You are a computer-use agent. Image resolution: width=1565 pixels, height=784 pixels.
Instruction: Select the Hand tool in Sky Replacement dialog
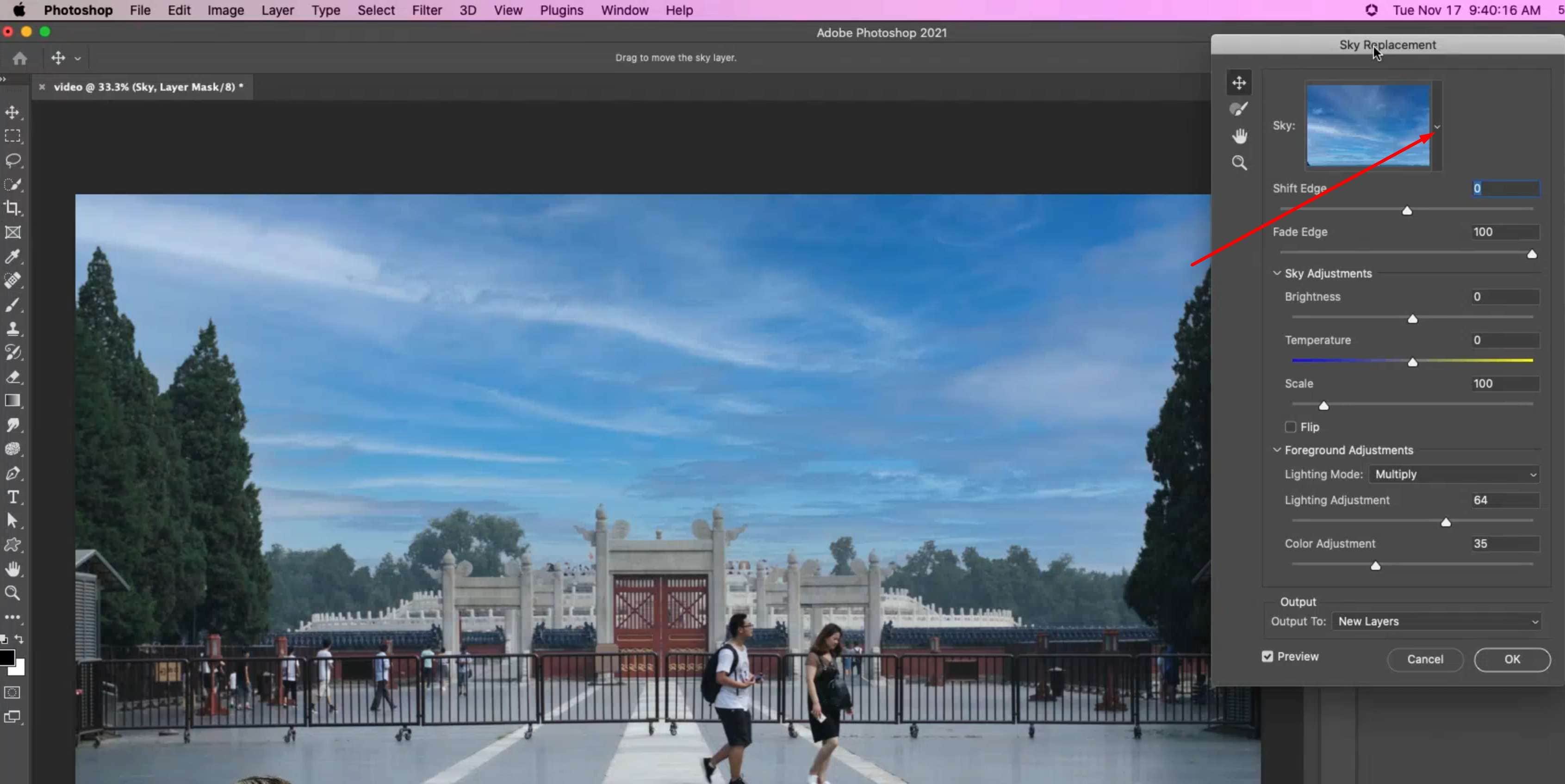(x=1239, y=136)
